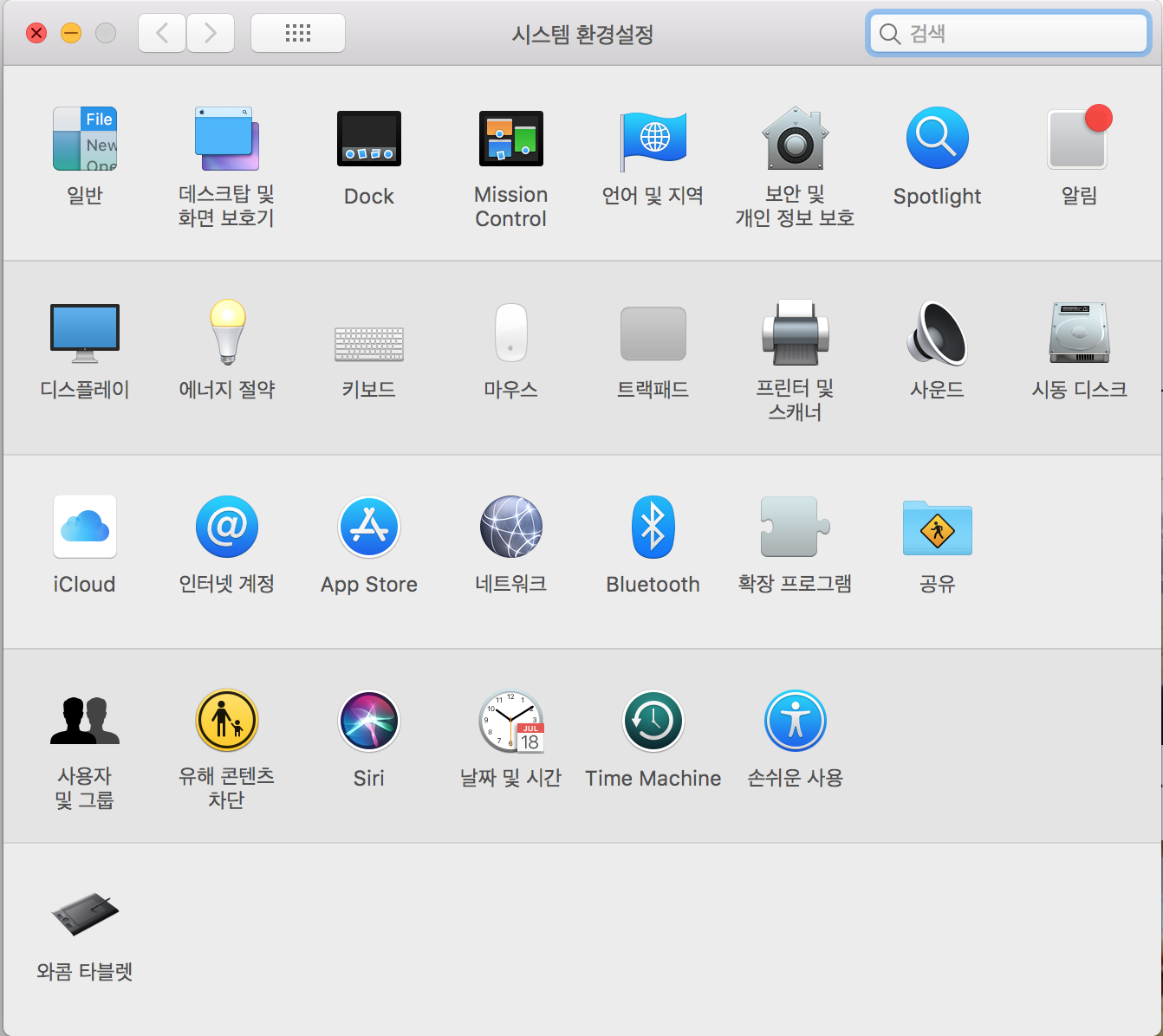
Task: Click the 검색 search field
Action: [x=1009, y=34]
